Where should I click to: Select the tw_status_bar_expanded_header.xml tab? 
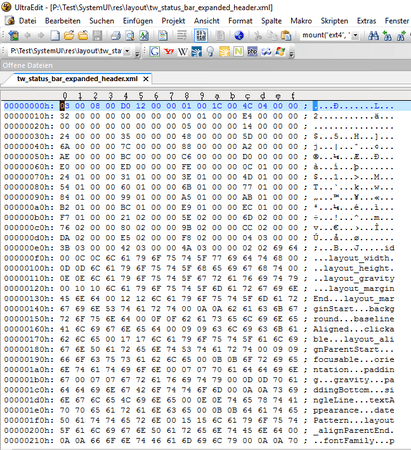77,79
